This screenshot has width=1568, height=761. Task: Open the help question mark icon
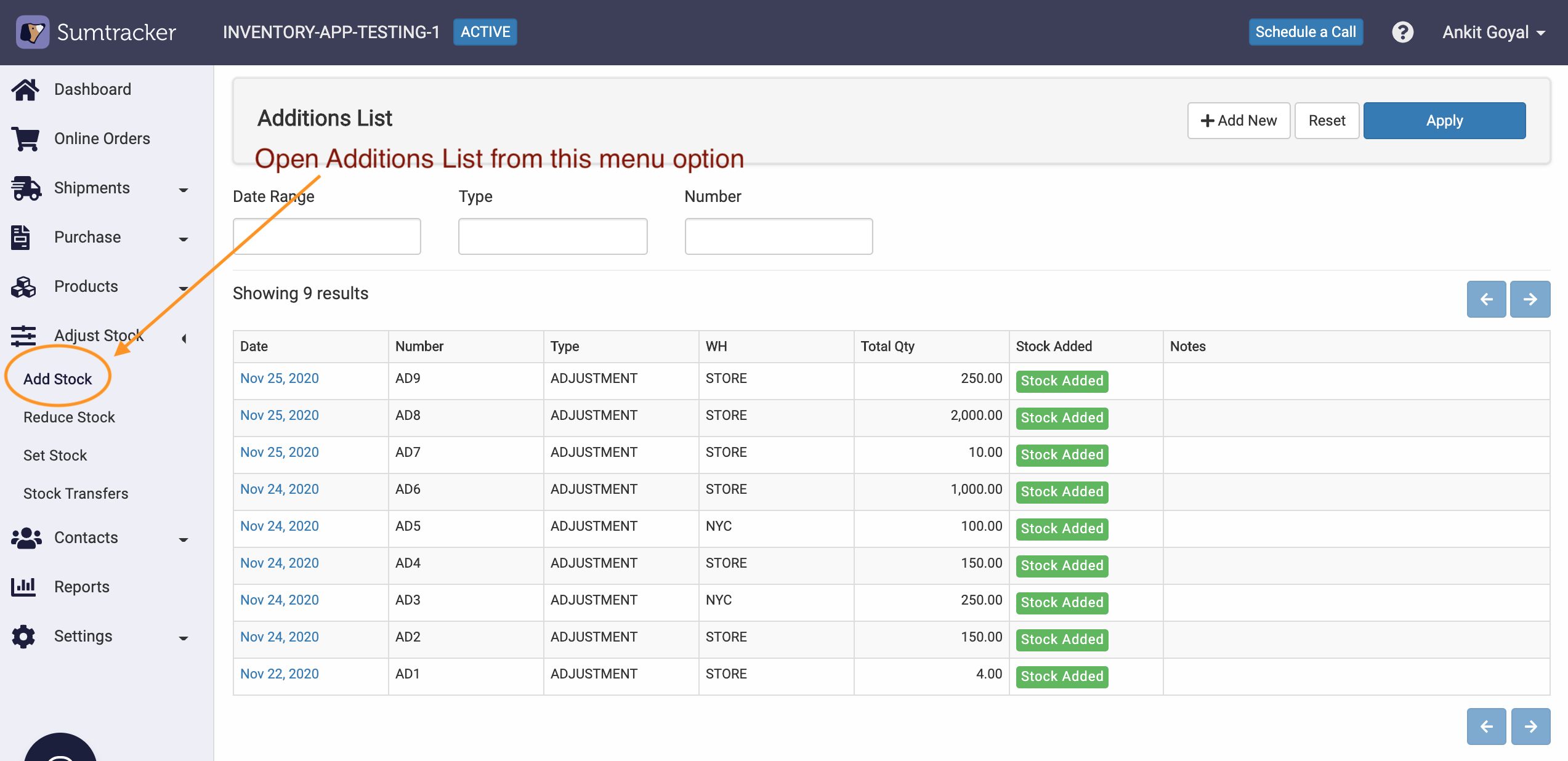[1402, 32]
